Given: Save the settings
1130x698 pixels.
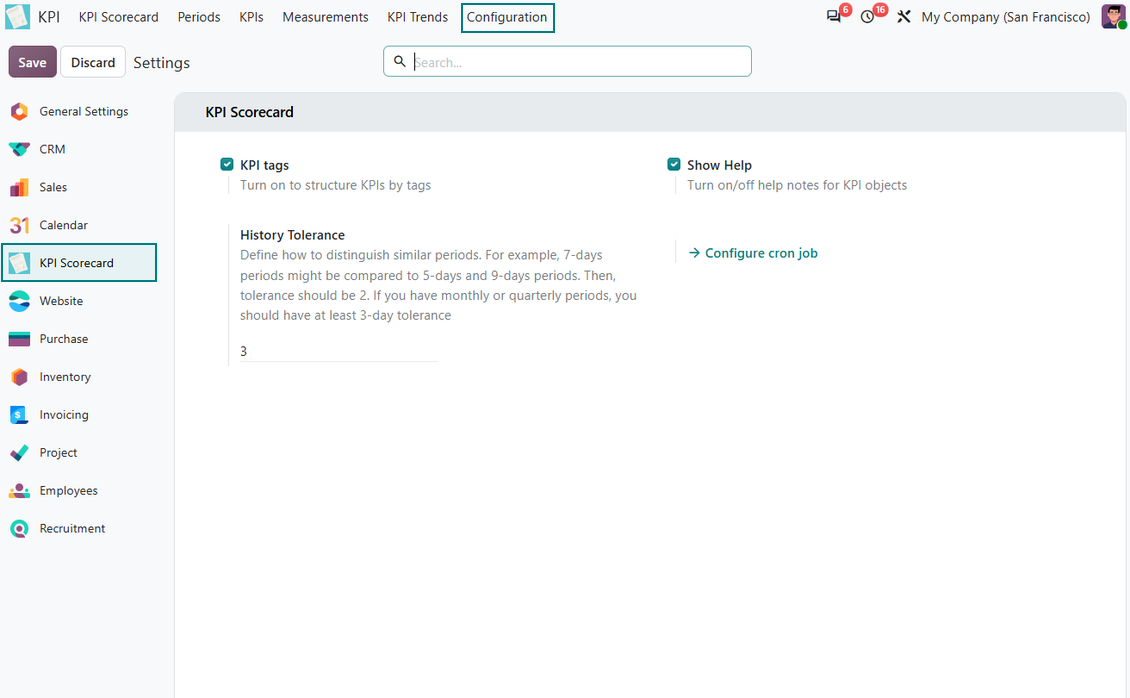Looking at the screenshot, I should [x=32, y=62].
